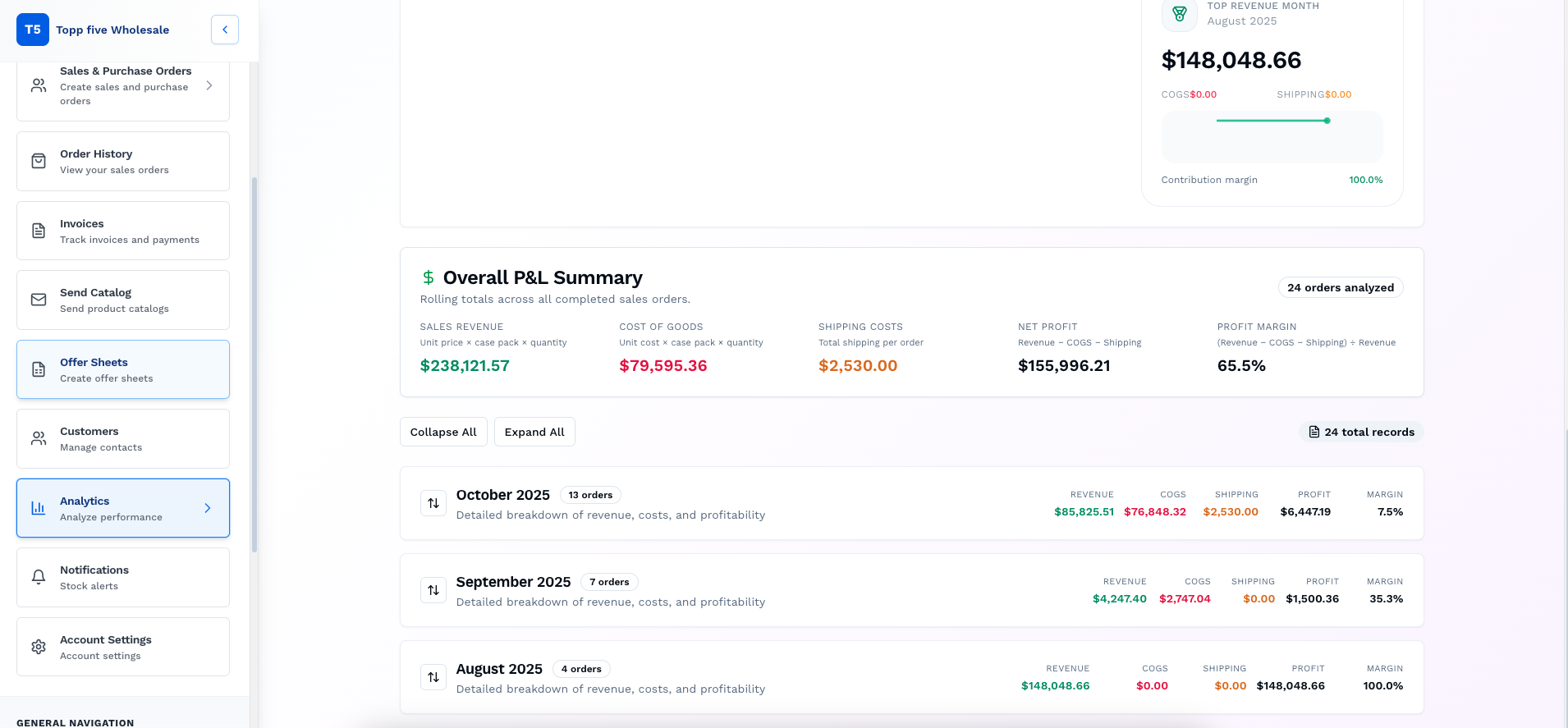Viewport: 1568px width, 728px height.
Task: Click the October 2025 heading
Action: tap(503, 495)
